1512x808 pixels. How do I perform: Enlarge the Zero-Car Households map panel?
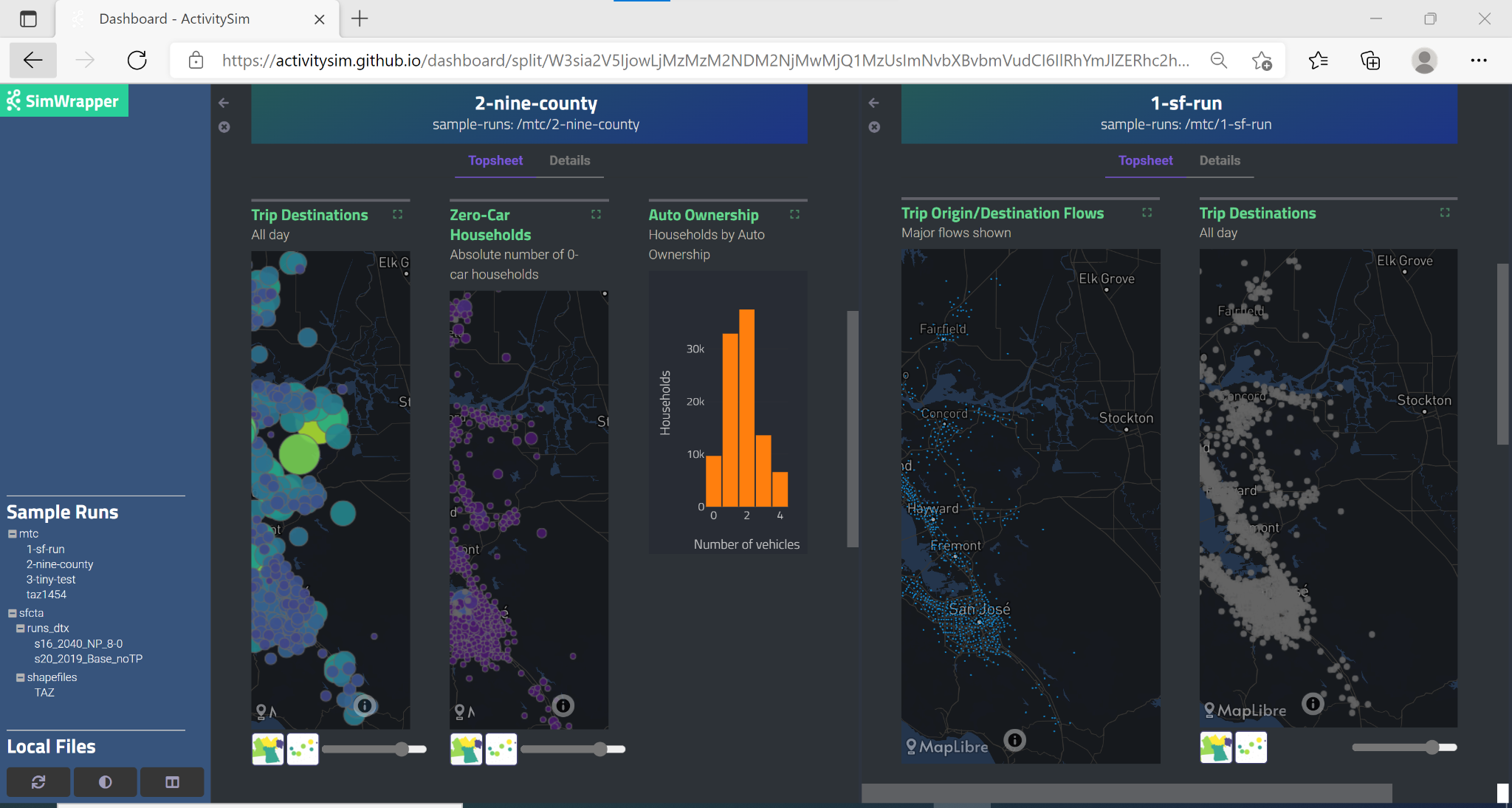coord(596,214)
